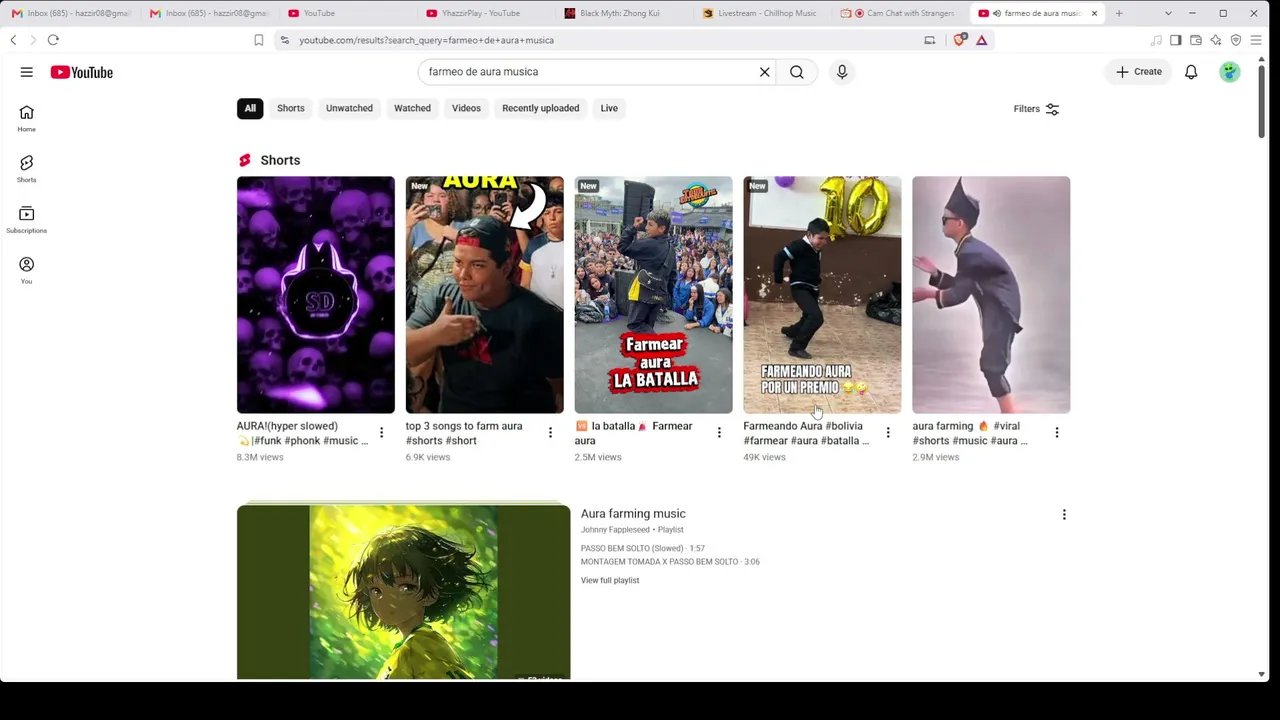Select the All filter chip

pos(250,108)
